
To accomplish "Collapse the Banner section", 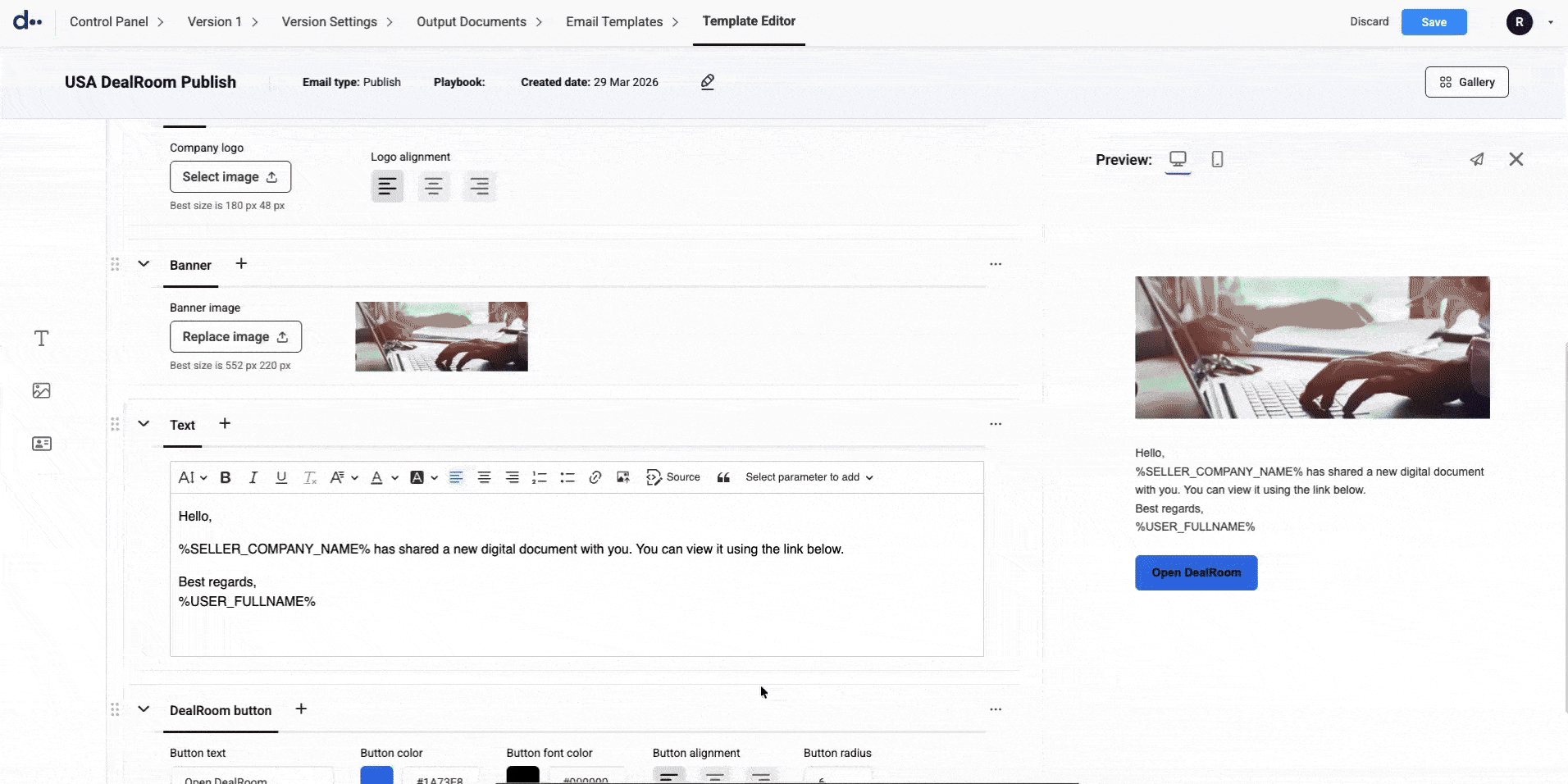I will 144,264.
